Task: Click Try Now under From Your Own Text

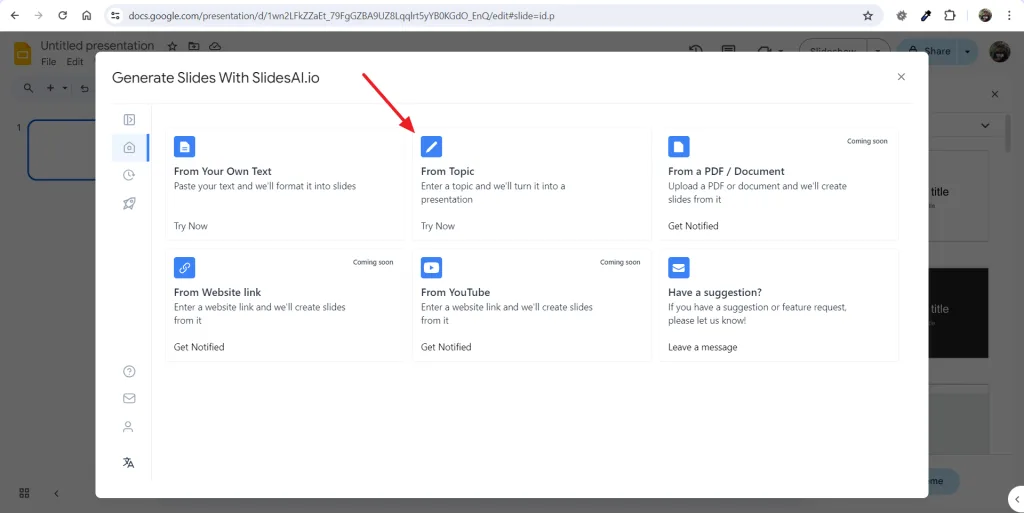Action: coord(191,226)
